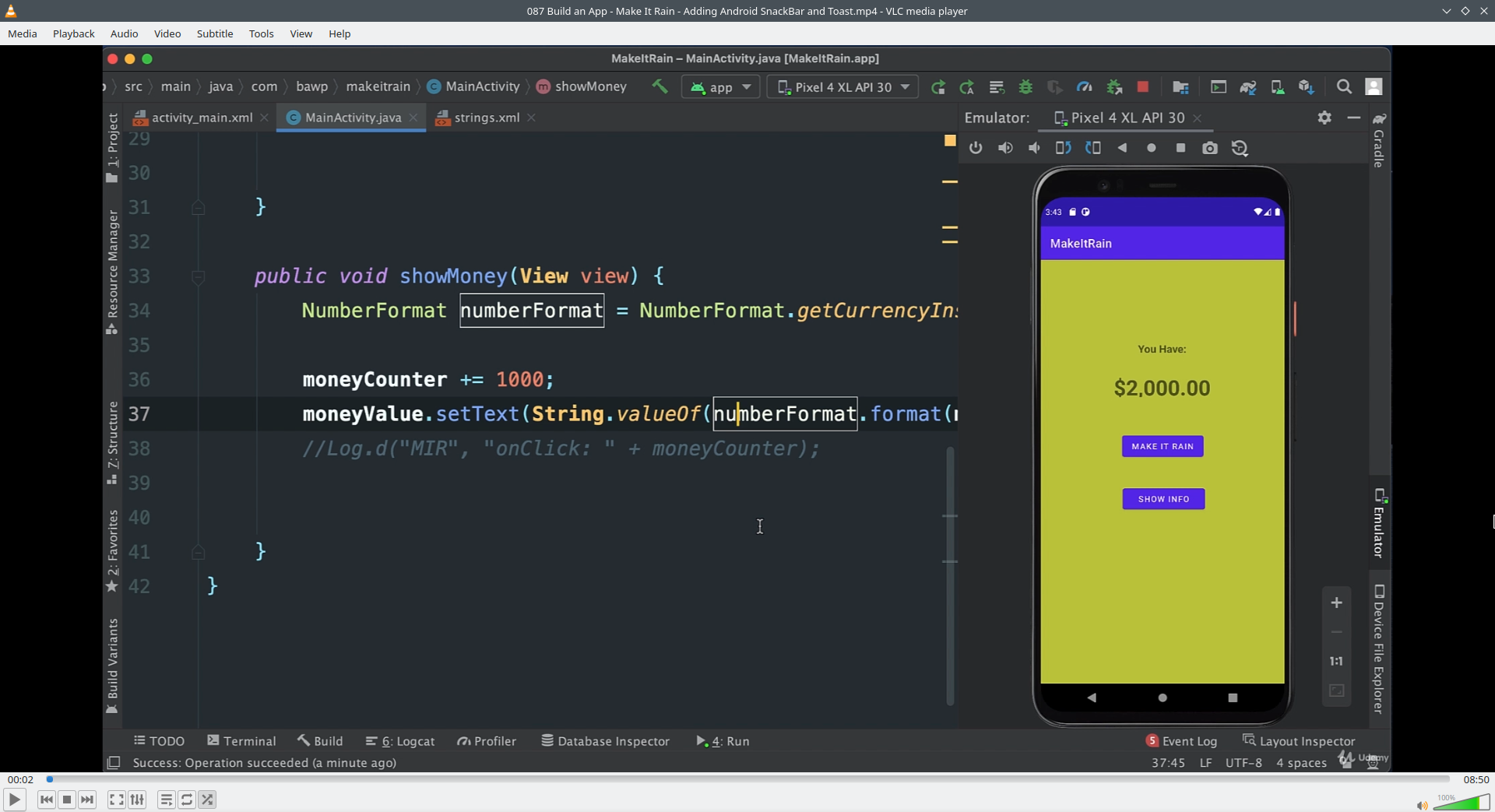
Task: Click the VLC seek progress bar
Action: coord(748,779)
